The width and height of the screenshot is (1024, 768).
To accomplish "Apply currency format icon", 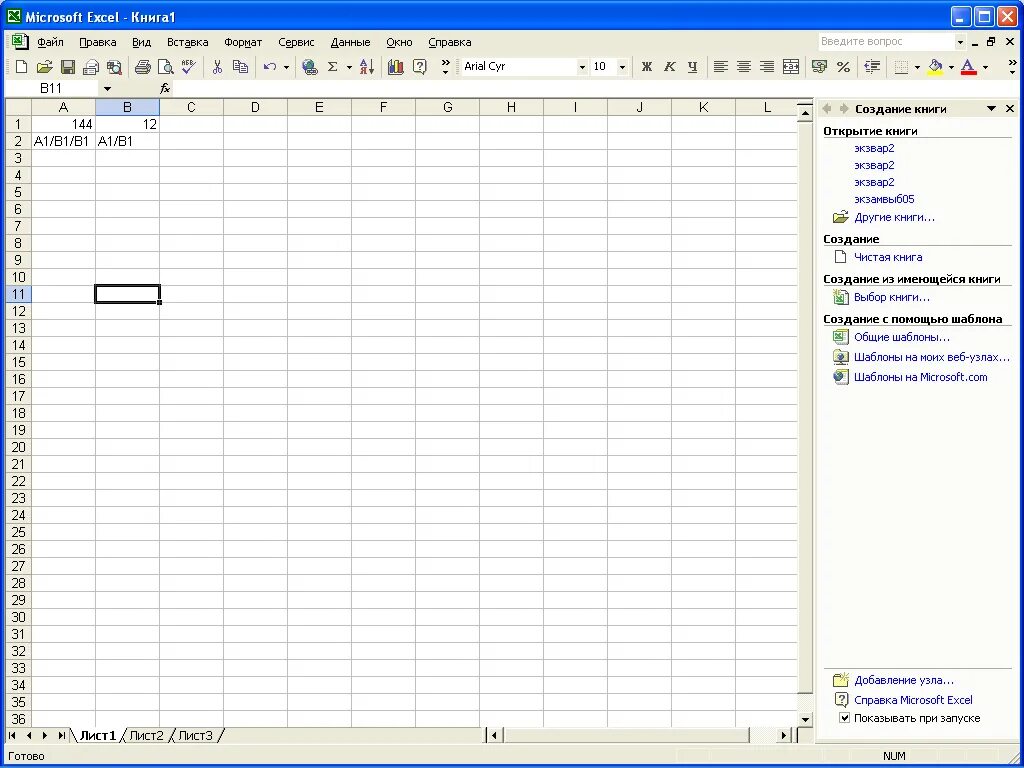I will (x=819, y=67).
